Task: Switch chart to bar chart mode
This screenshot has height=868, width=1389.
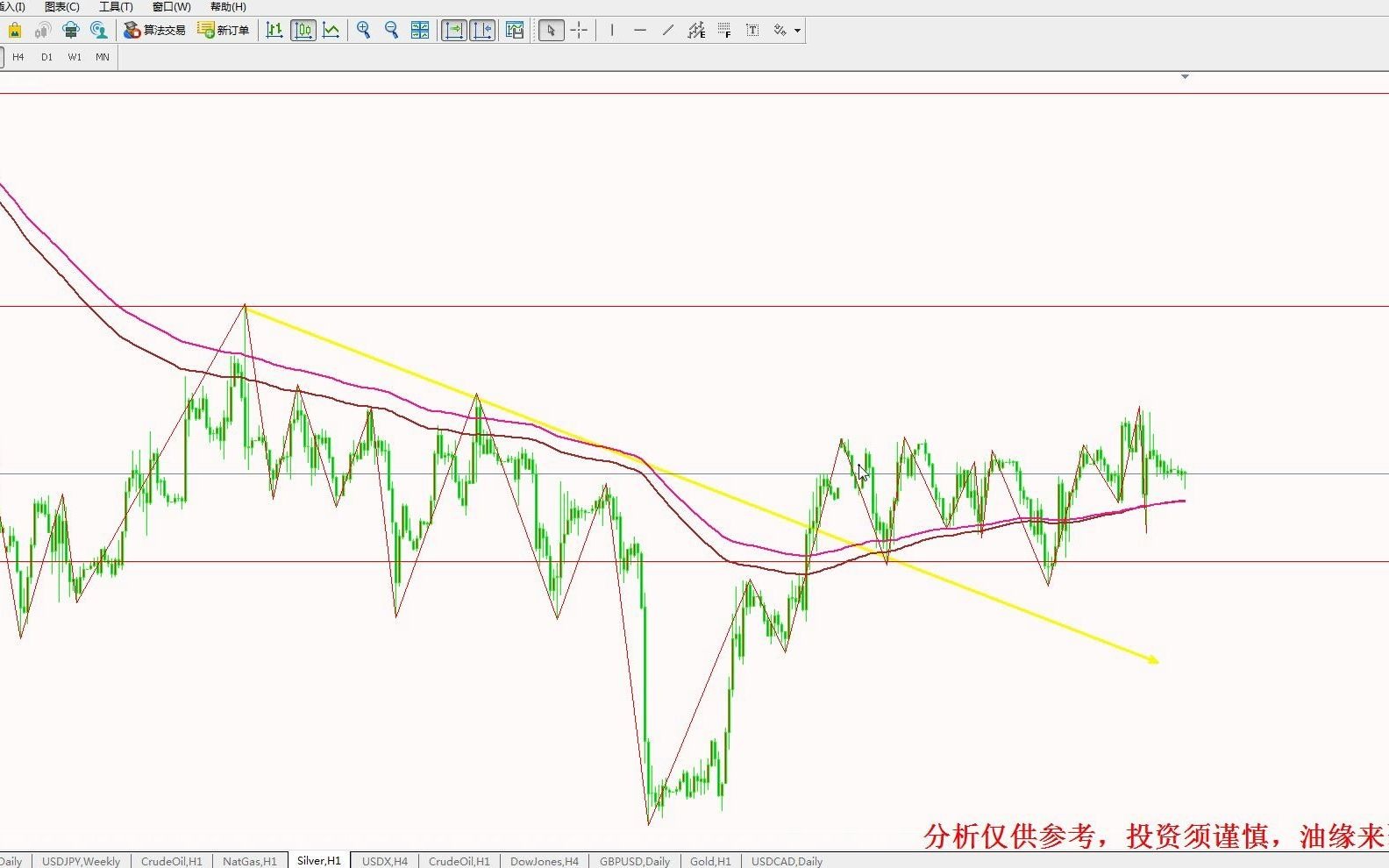Action: 274,31
